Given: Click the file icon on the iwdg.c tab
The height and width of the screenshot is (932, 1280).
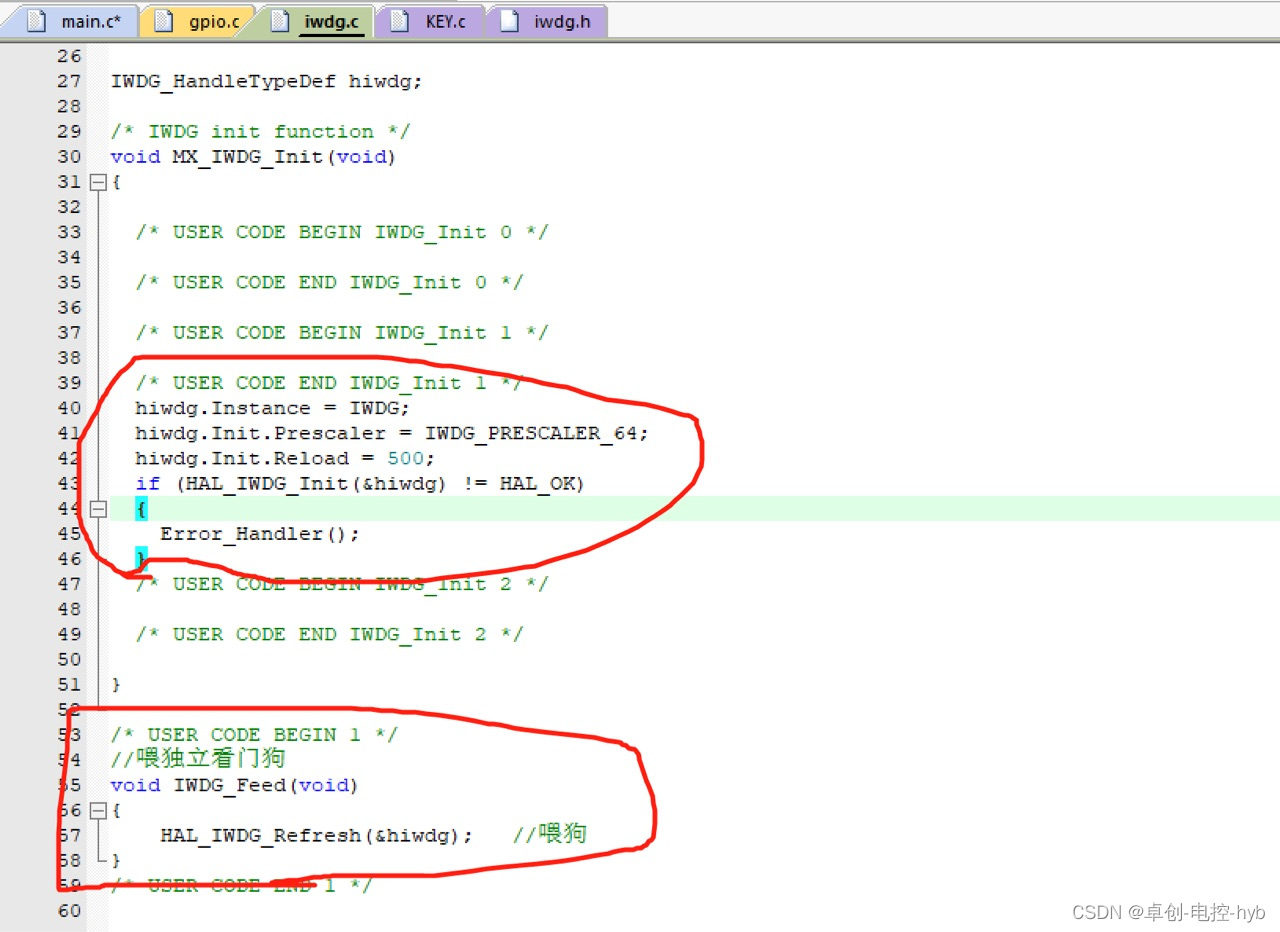Looking at the screenshot, I should (x=280, y=21).
